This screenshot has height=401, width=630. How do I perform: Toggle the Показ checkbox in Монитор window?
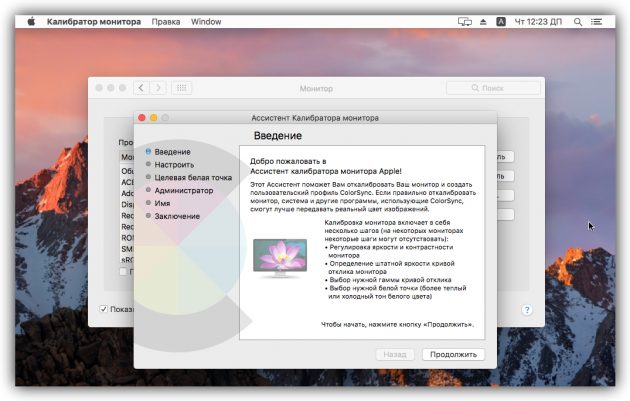point(104,309)
